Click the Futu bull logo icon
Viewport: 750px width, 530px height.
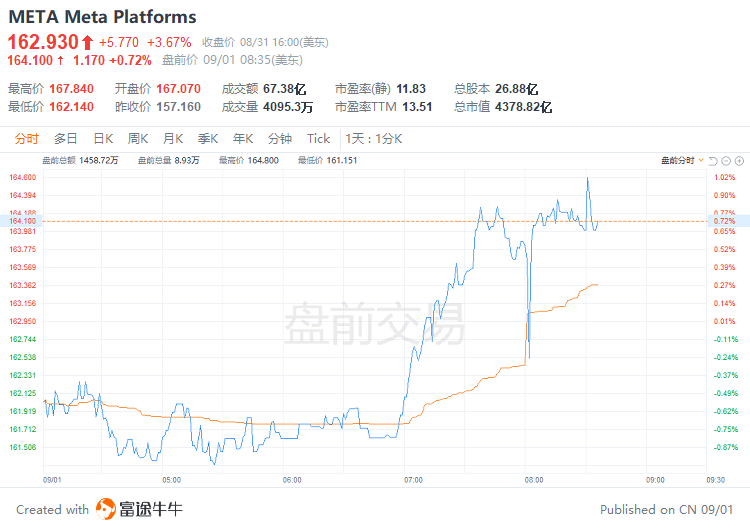click(106, 508)
